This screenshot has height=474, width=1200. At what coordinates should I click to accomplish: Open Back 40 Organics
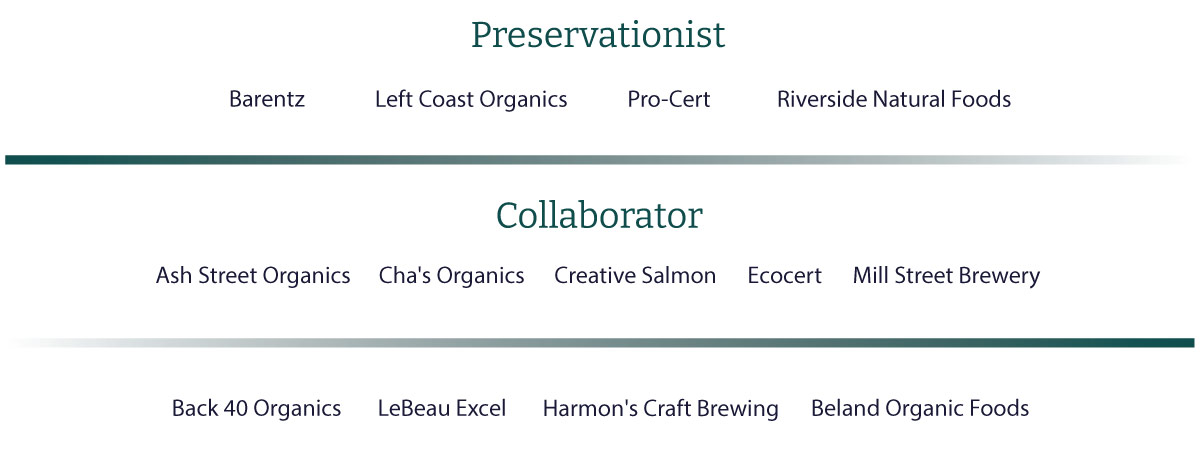[x=257, y=409]
